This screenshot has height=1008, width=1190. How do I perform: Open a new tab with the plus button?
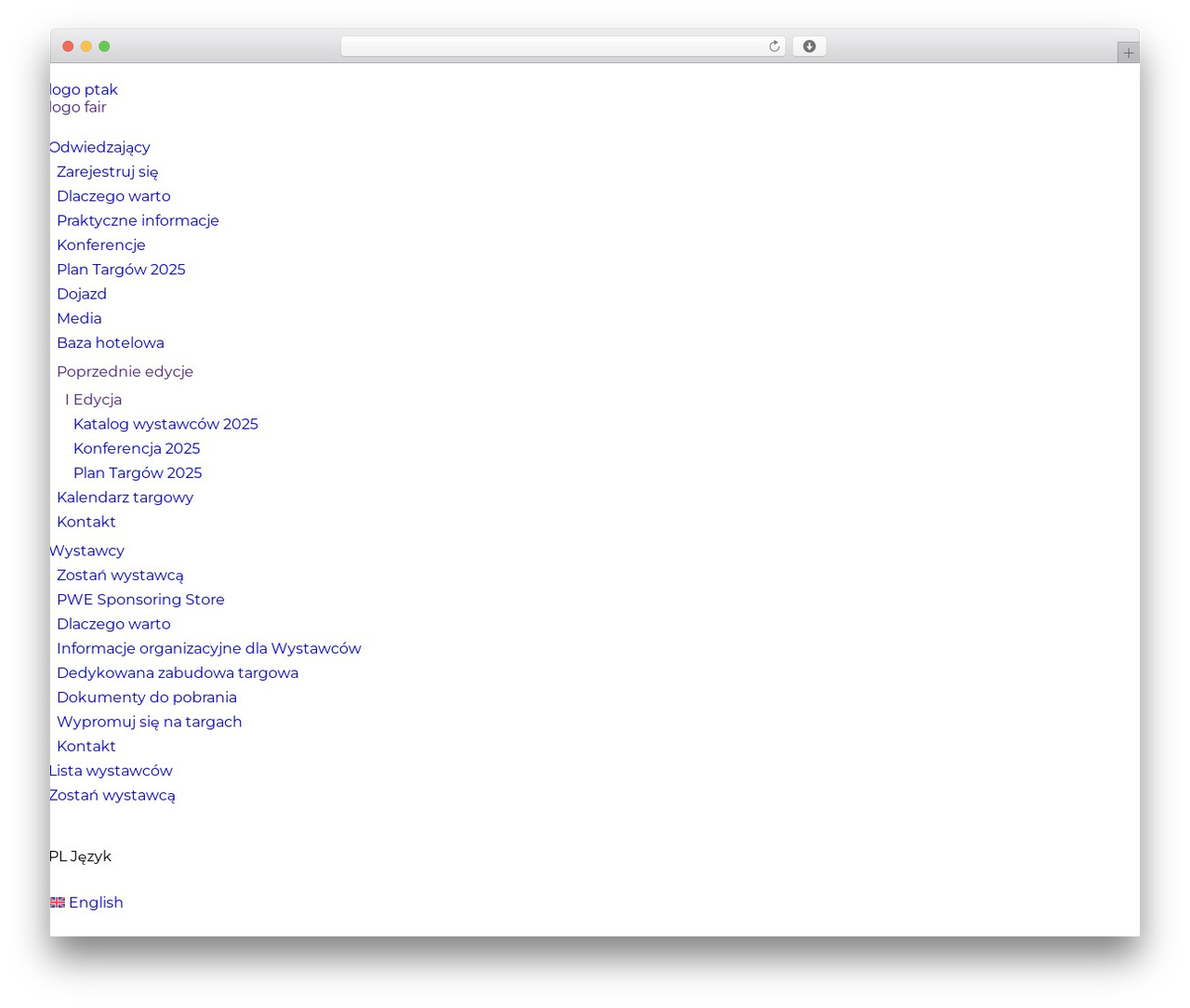pyautogui.click(x=1128, y=53)
